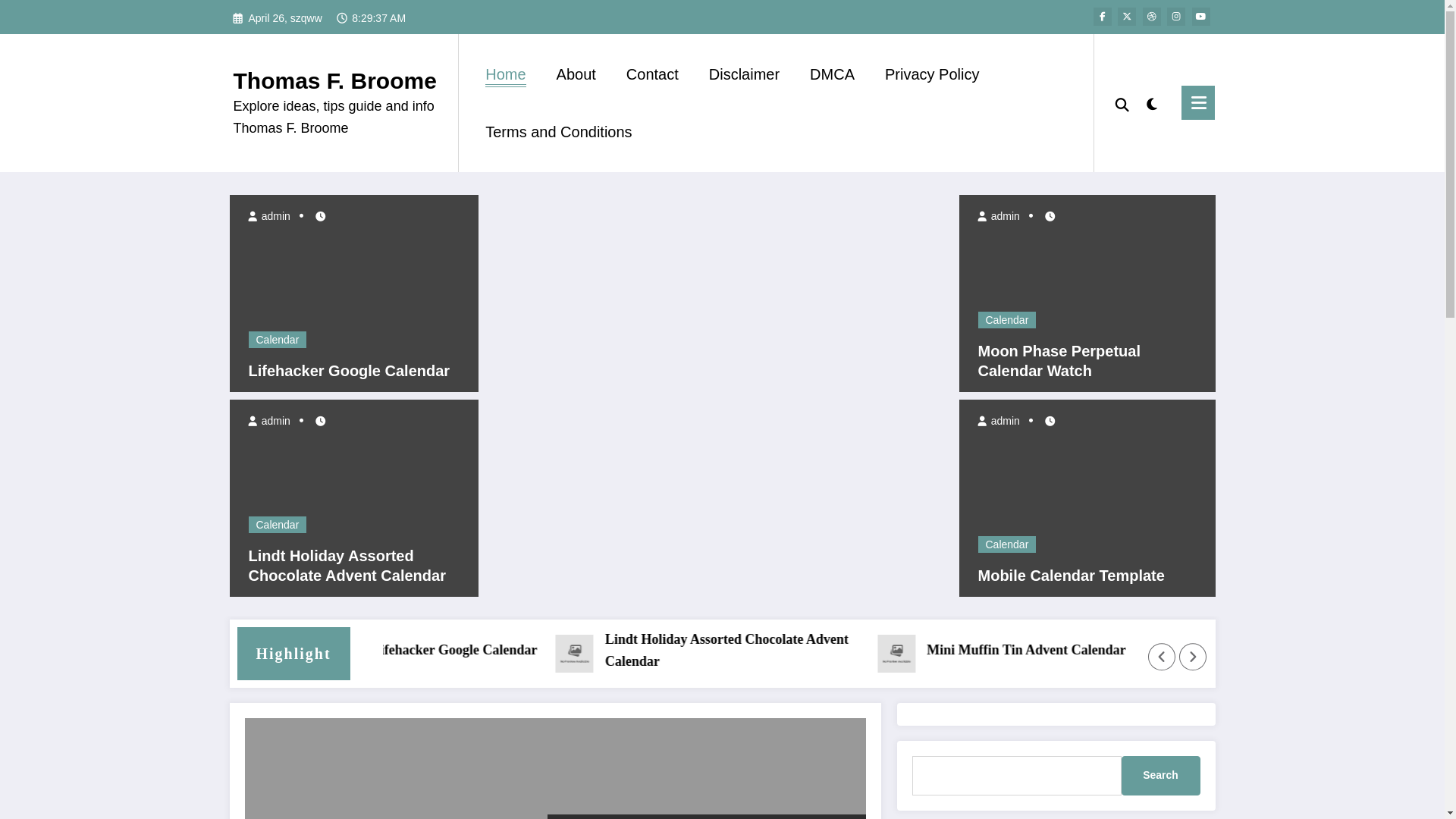The height and width of the screenshot is (819, 1456).
Task: Click admin author on Moon Phase card
Action: click(999, 216)
